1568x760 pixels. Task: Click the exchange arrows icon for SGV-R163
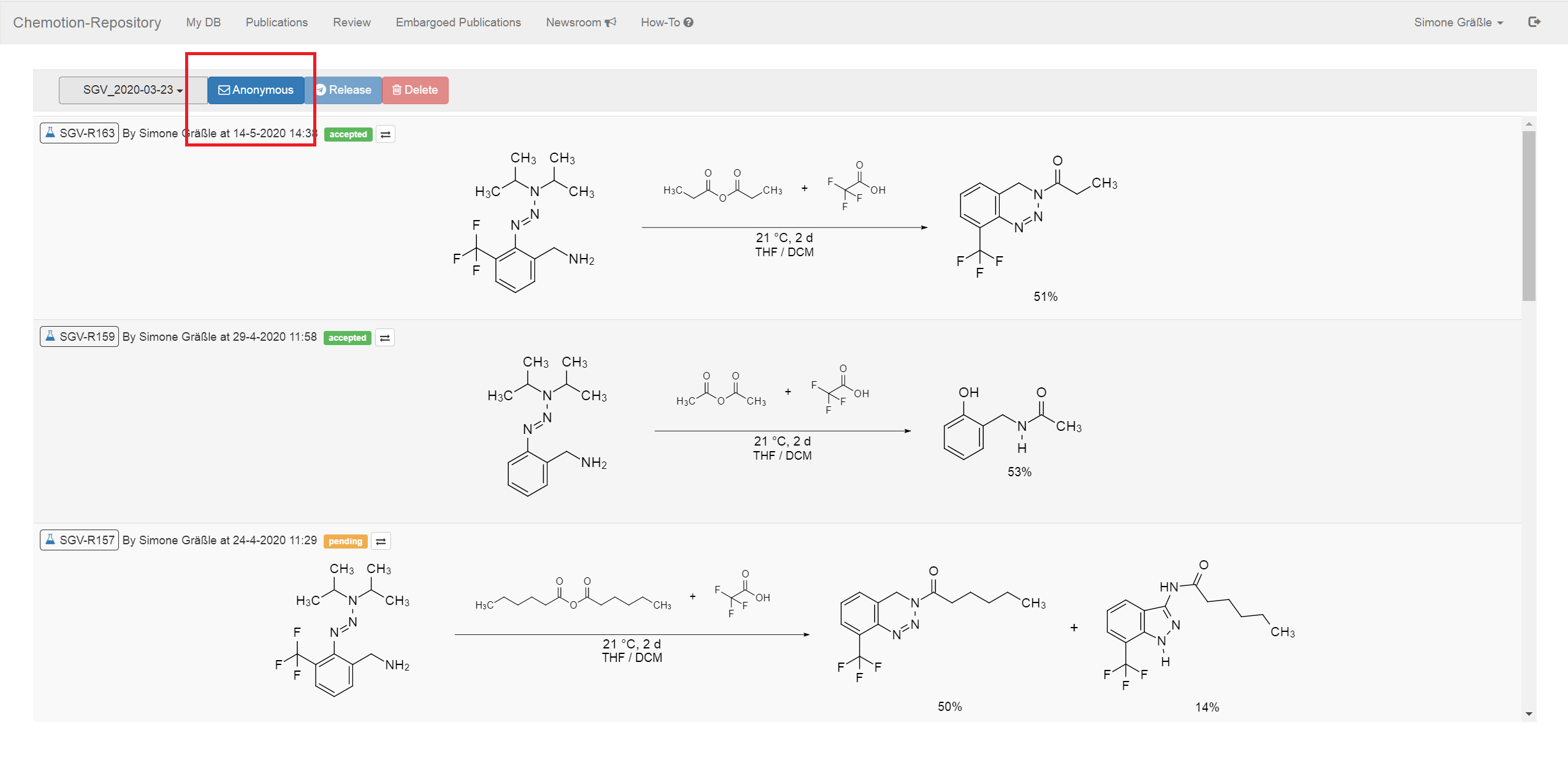(385, 134)
